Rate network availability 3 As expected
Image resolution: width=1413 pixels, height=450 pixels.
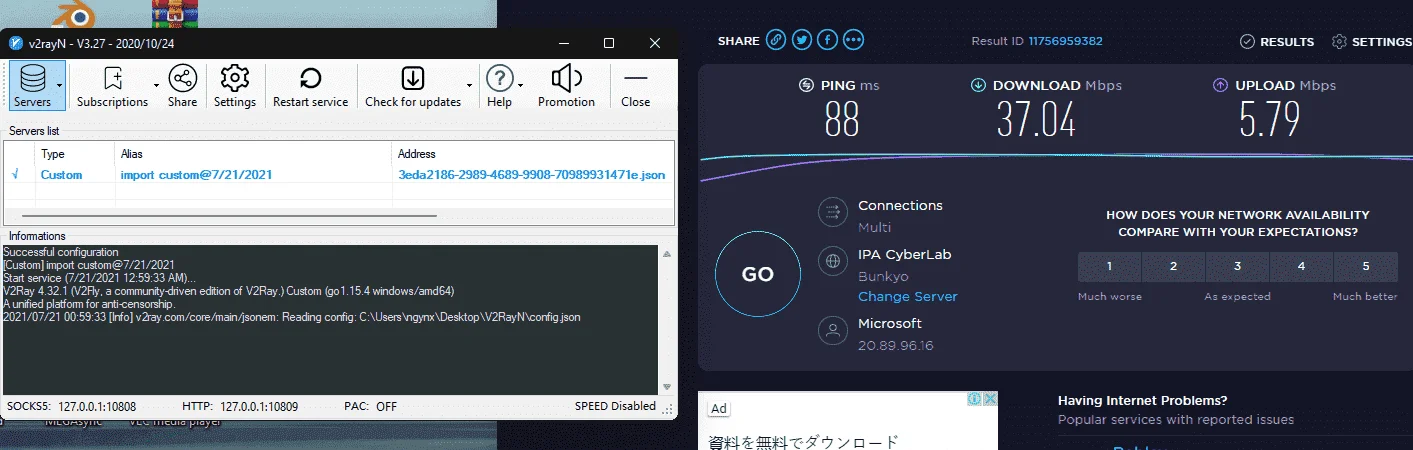[1237, 267]
